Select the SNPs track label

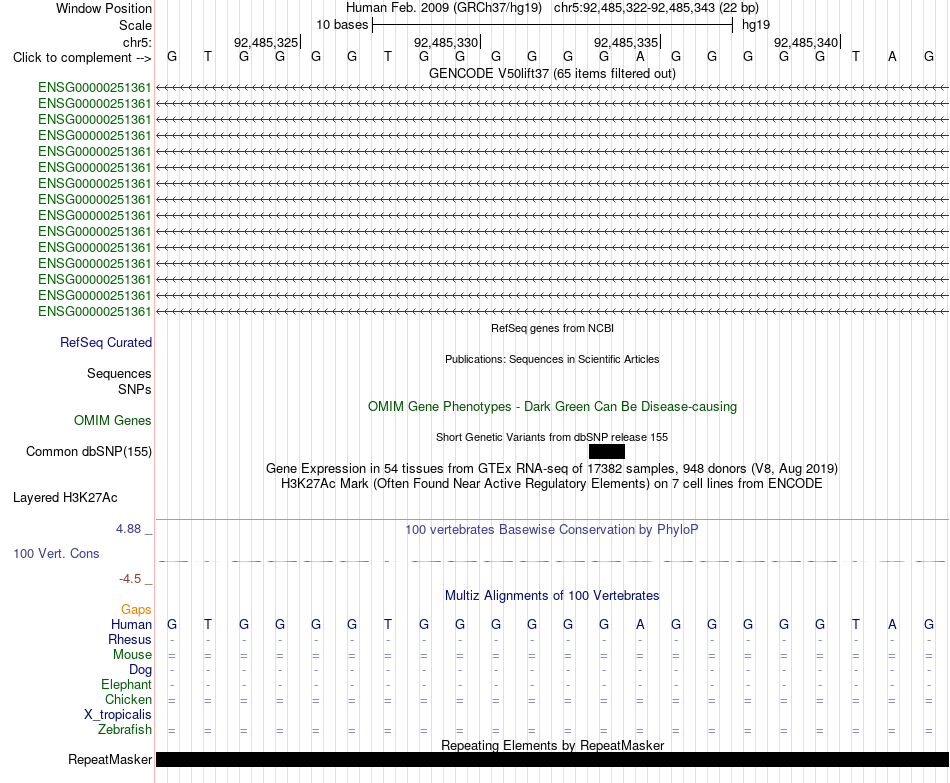[x=135, y=389]
